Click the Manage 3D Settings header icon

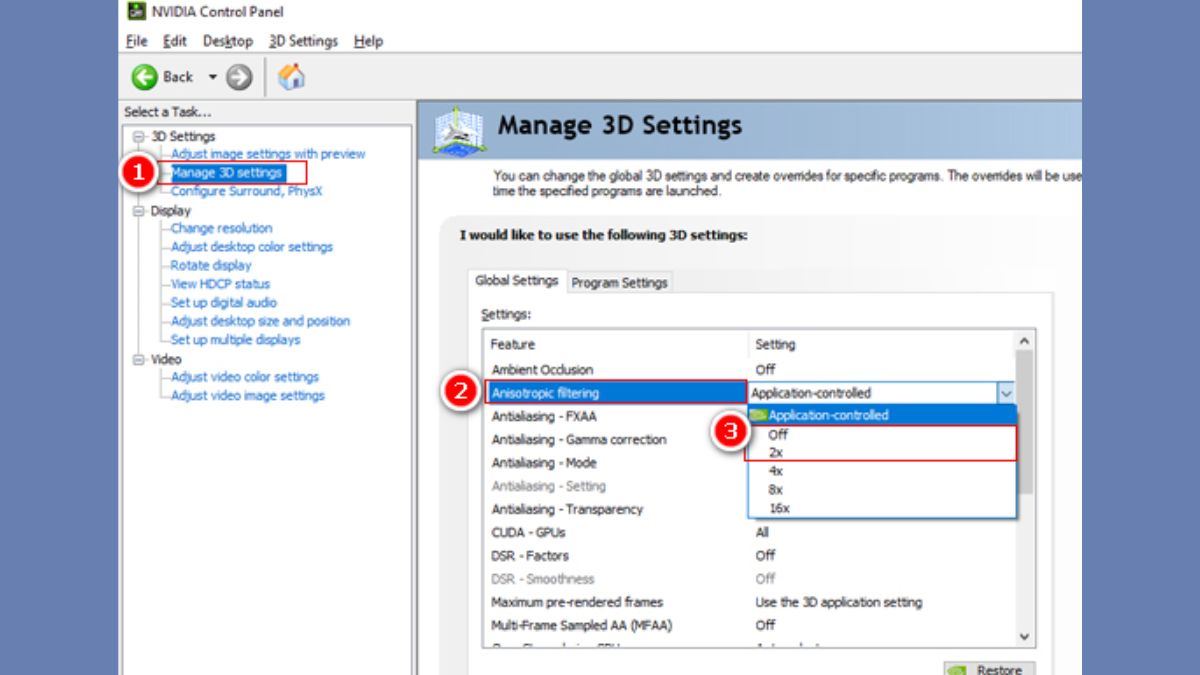(459, 131)
